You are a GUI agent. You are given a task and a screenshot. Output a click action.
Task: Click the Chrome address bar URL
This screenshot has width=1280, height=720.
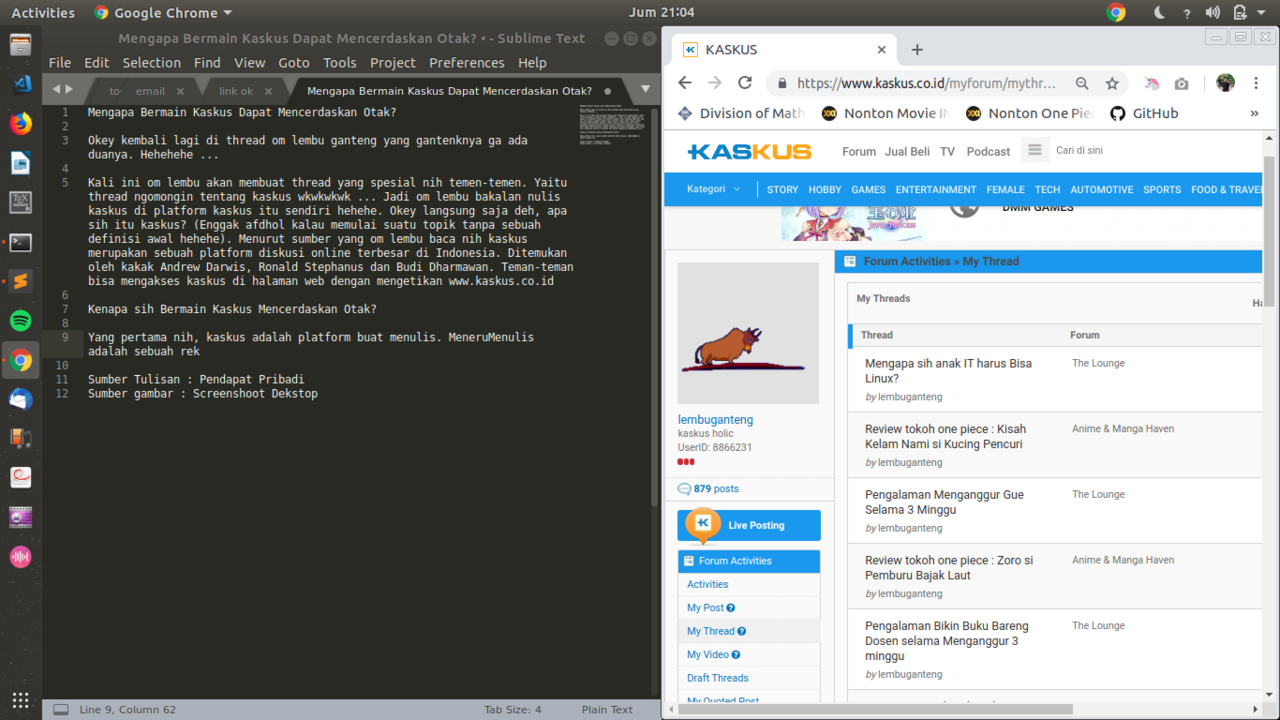click(926, 84)
